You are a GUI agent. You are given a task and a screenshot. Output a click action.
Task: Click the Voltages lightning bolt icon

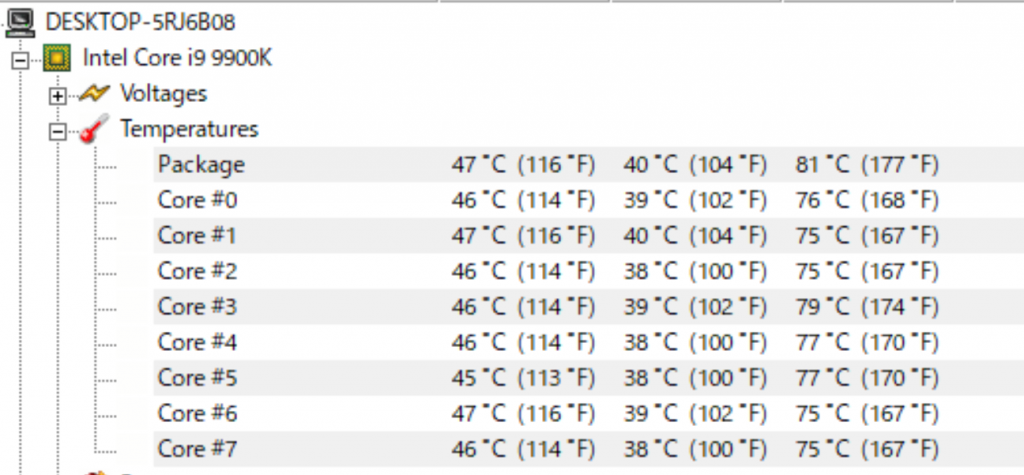pos(94,94)
